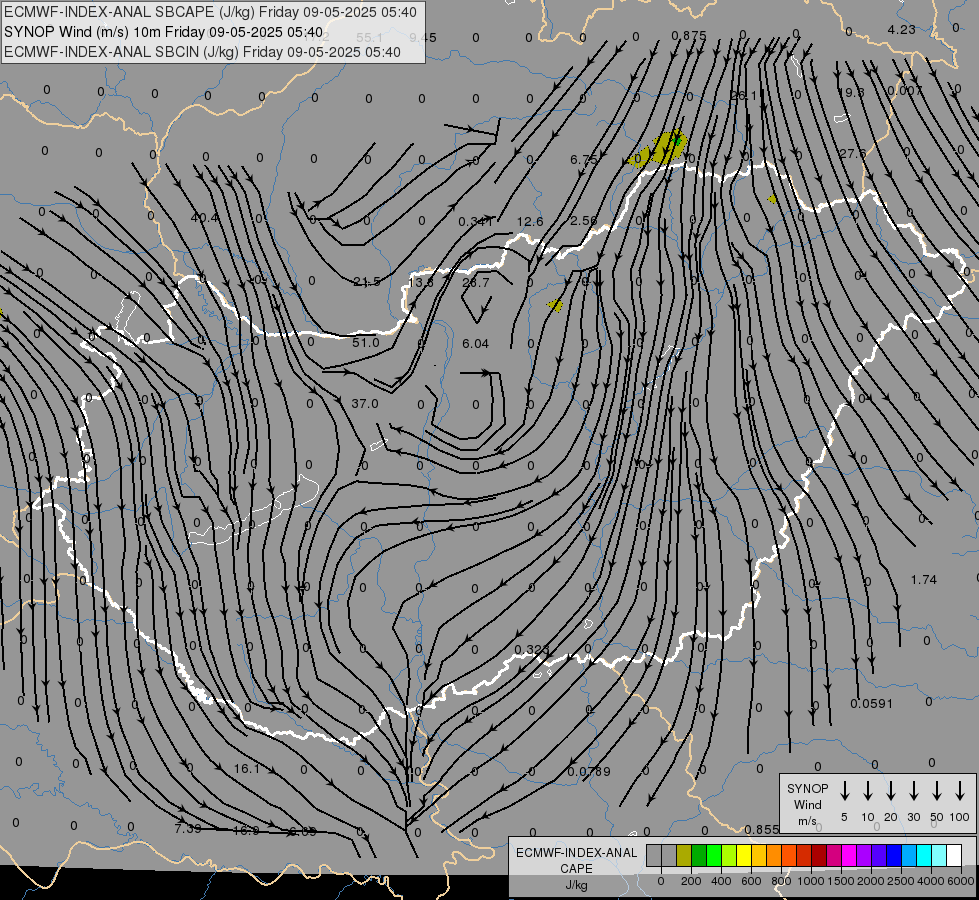The height and width of the screenshot is (900, 979).
Task: Click the map value 26.7
Action: [x=476, y=283]
